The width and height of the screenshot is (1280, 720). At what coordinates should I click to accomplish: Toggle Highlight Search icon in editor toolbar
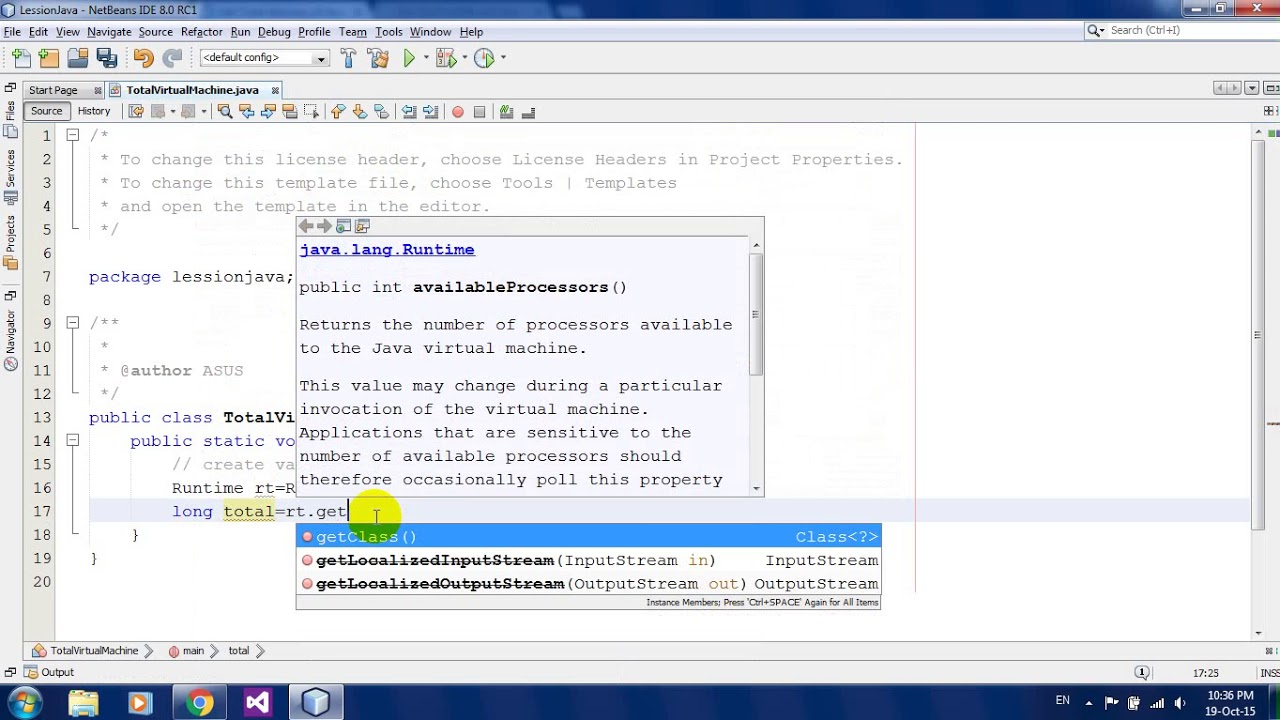[x=290, y=112]
